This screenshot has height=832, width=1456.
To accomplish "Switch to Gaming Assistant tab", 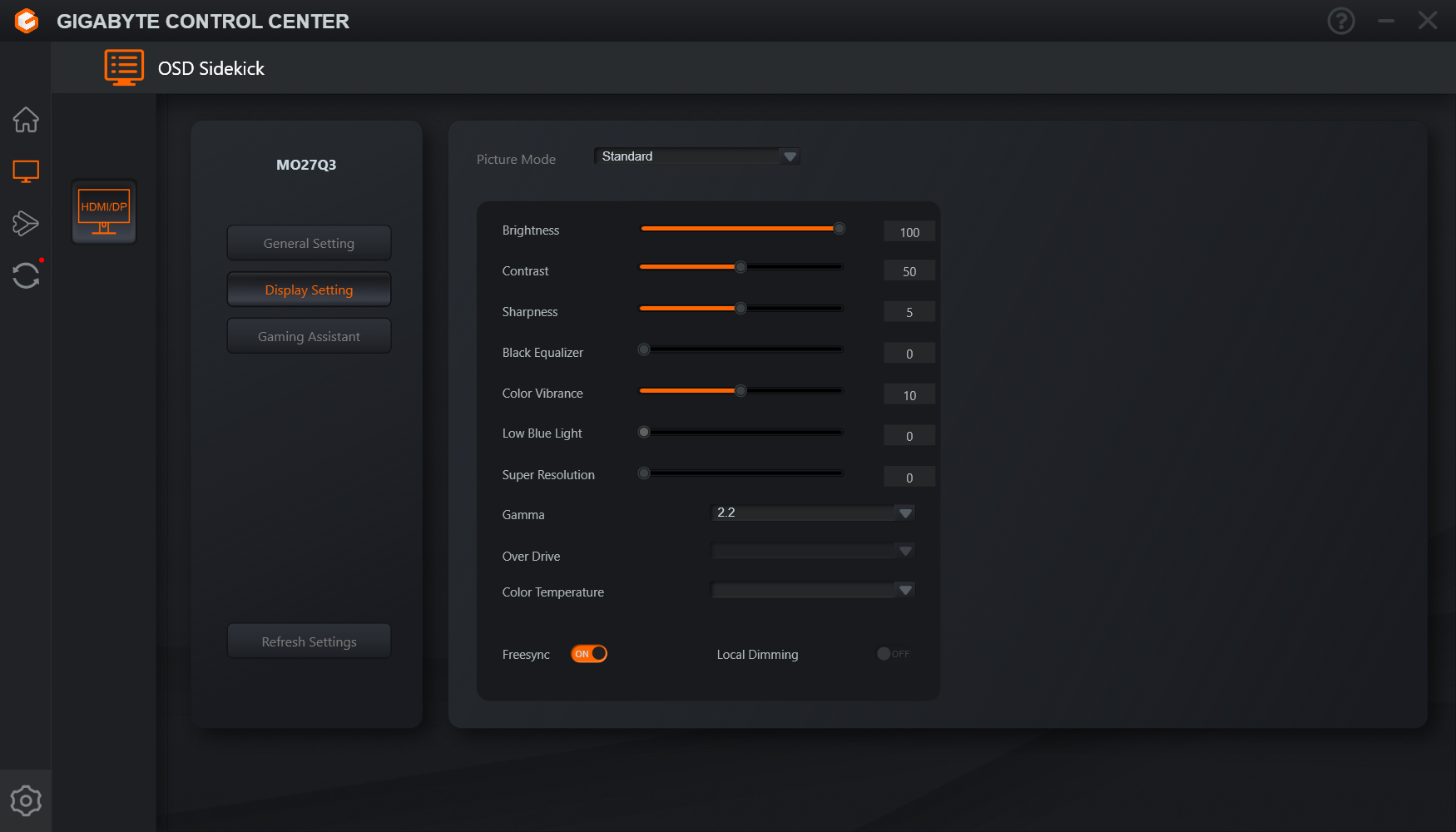I will pyautogui.click(x=309, y=336).
